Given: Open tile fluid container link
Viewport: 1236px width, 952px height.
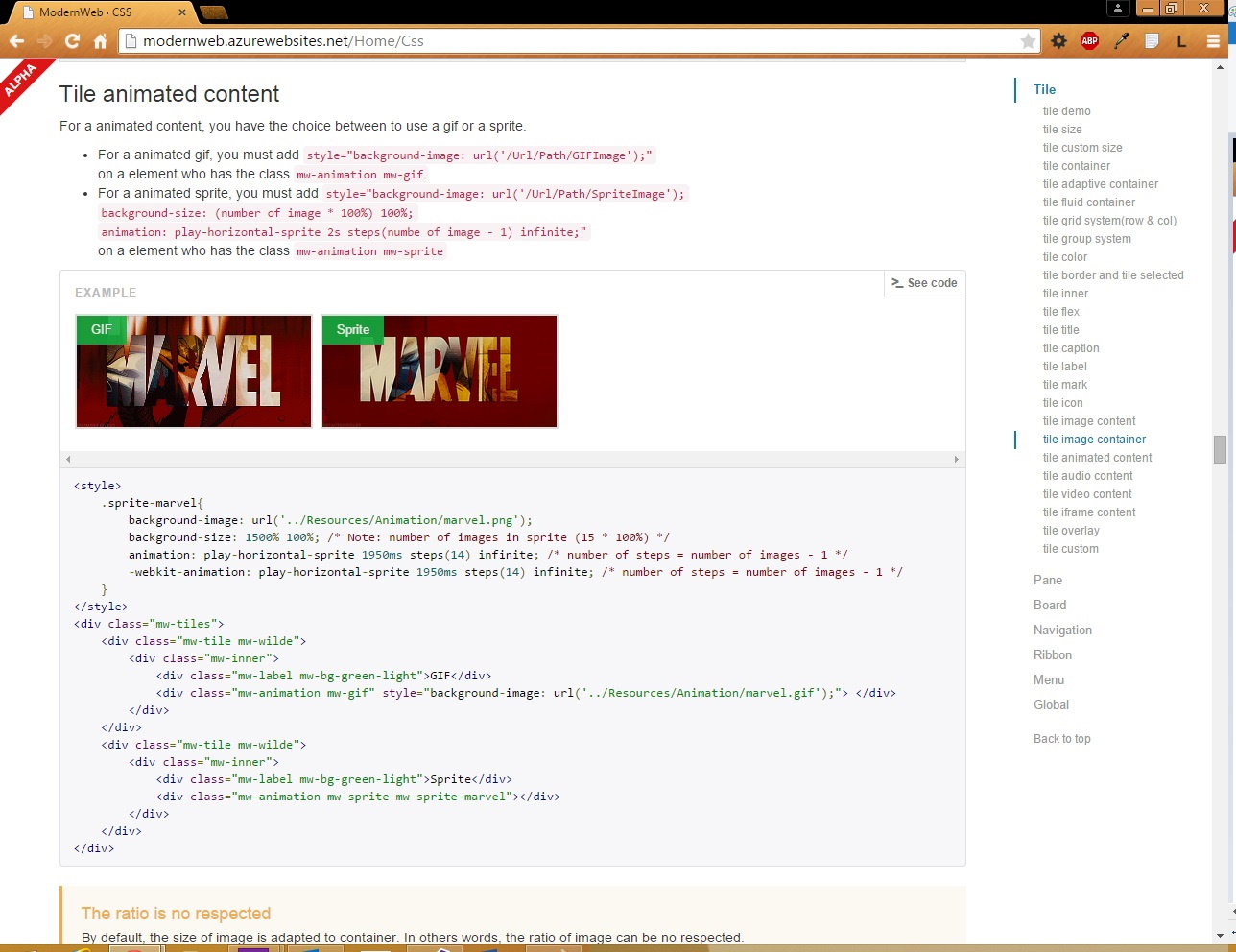Looking at the screenshot, I should coord(1089,202).
